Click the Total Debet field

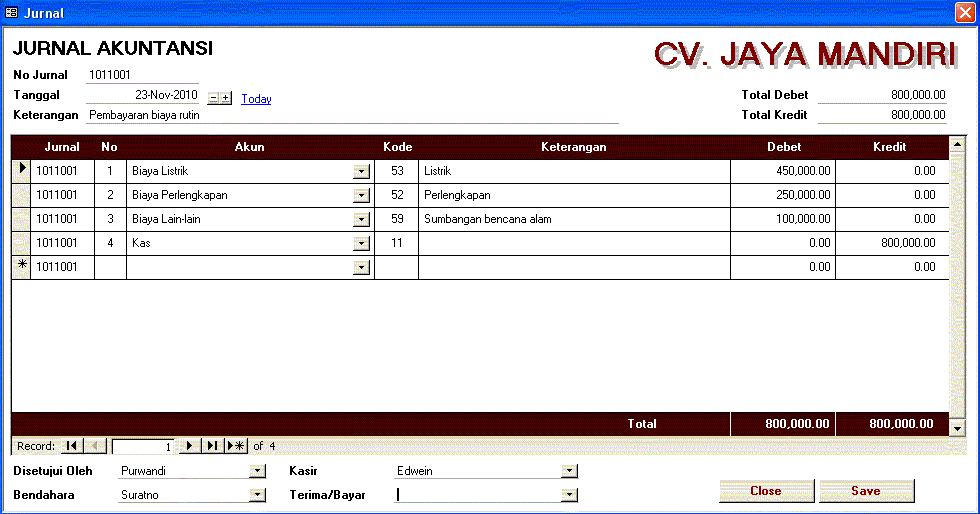click(x=882, y=95)
